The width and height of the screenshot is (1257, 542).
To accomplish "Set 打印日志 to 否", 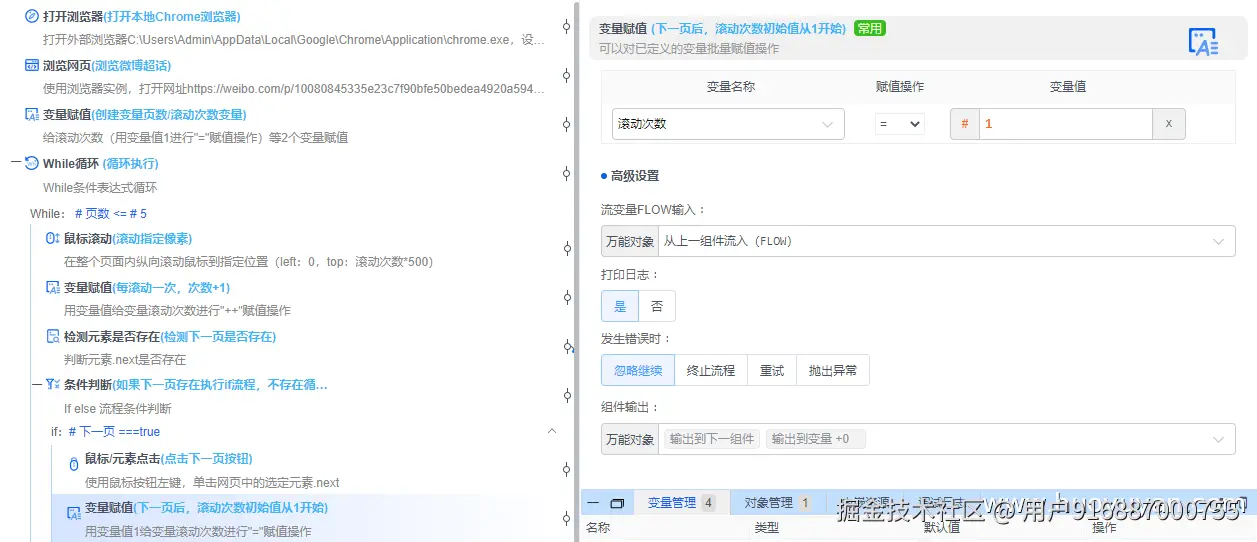I will (657, 306).
